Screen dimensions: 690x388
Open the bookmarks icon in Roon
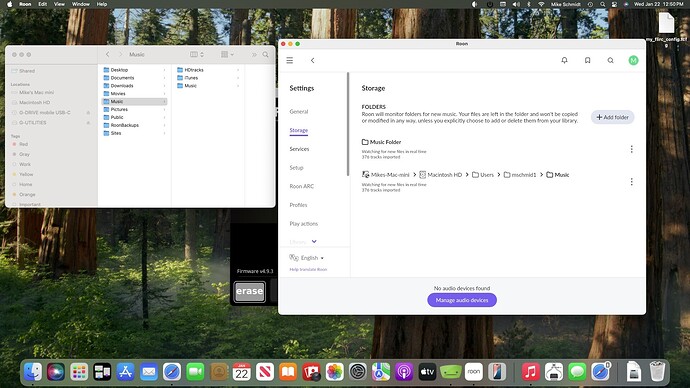tap(587, 60)
